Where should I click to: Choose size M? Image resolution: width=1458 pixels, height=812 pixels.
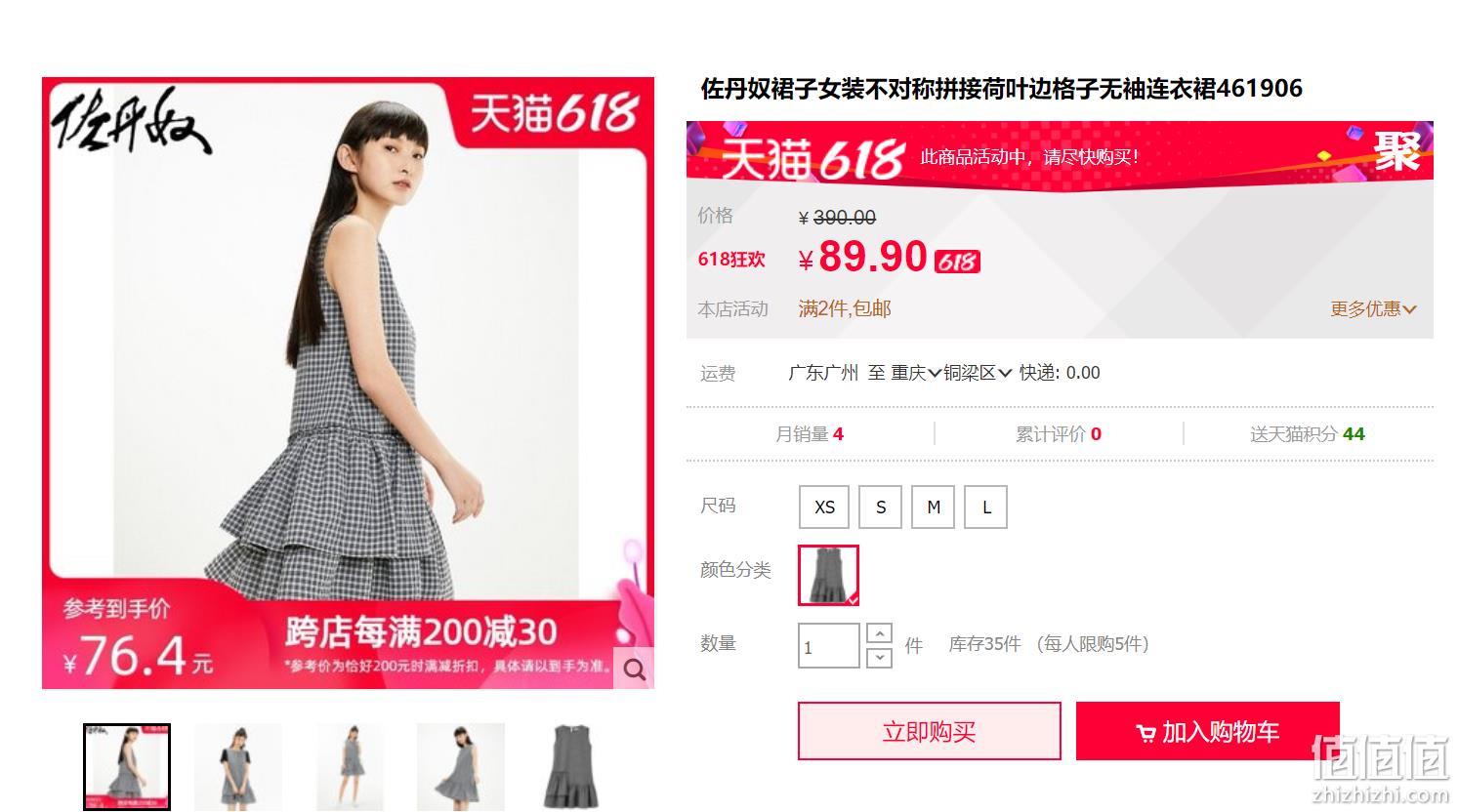point(934,507)
